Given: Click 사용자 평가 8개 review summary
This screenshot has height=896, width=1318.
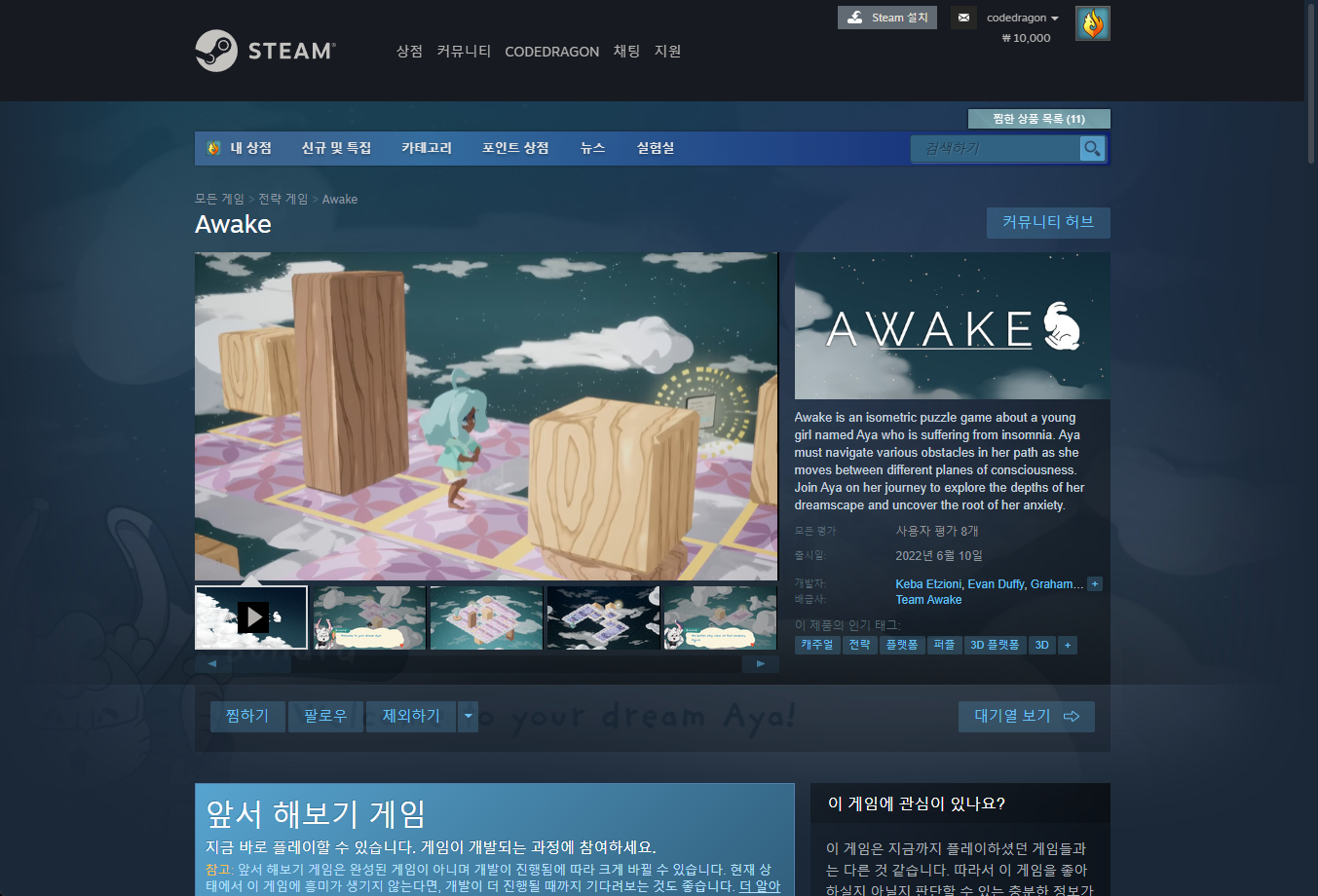Looking at the screenshot, I should pos(937,531).
